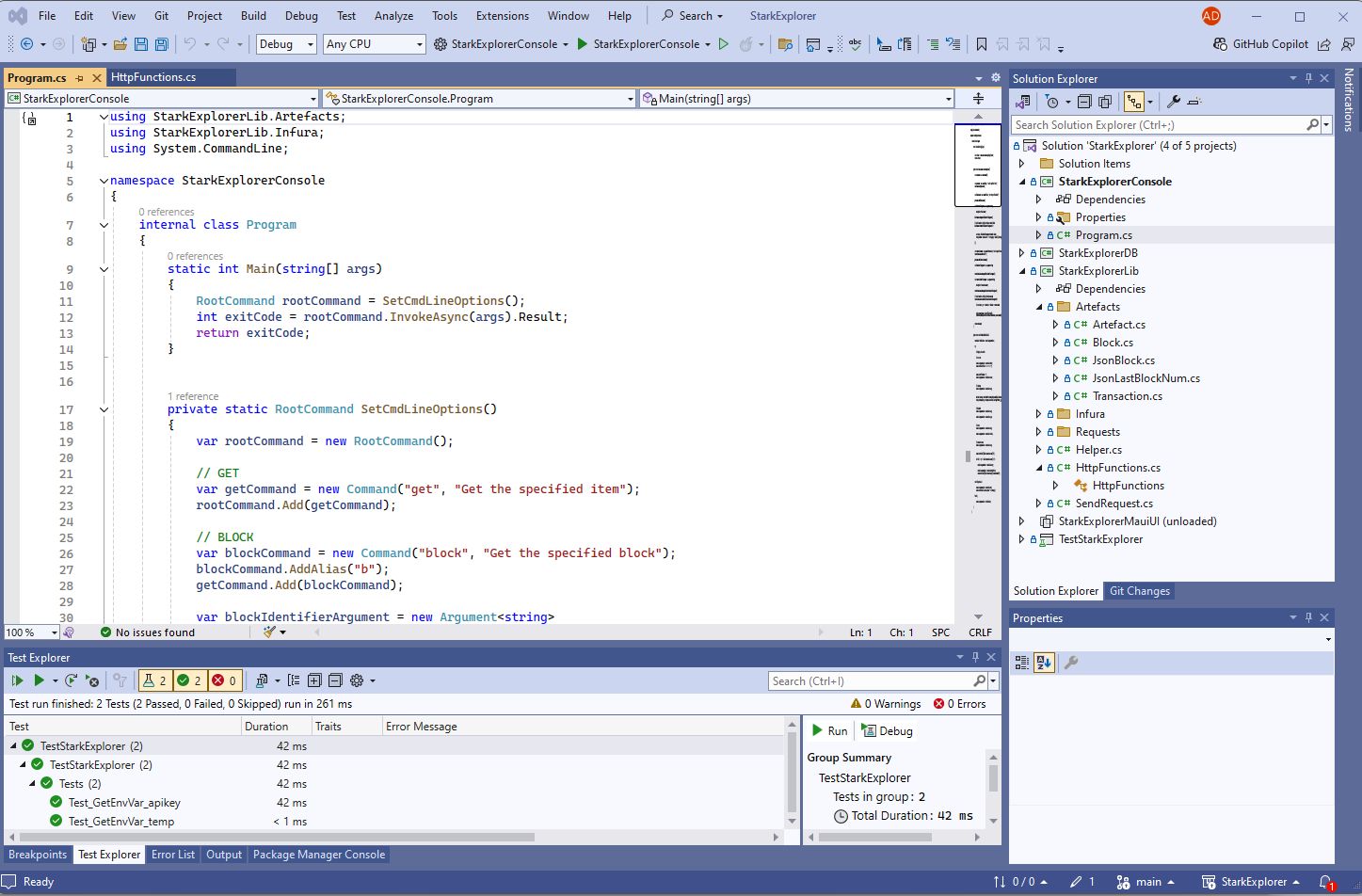Click Preview Selected Items icon

1194,102
